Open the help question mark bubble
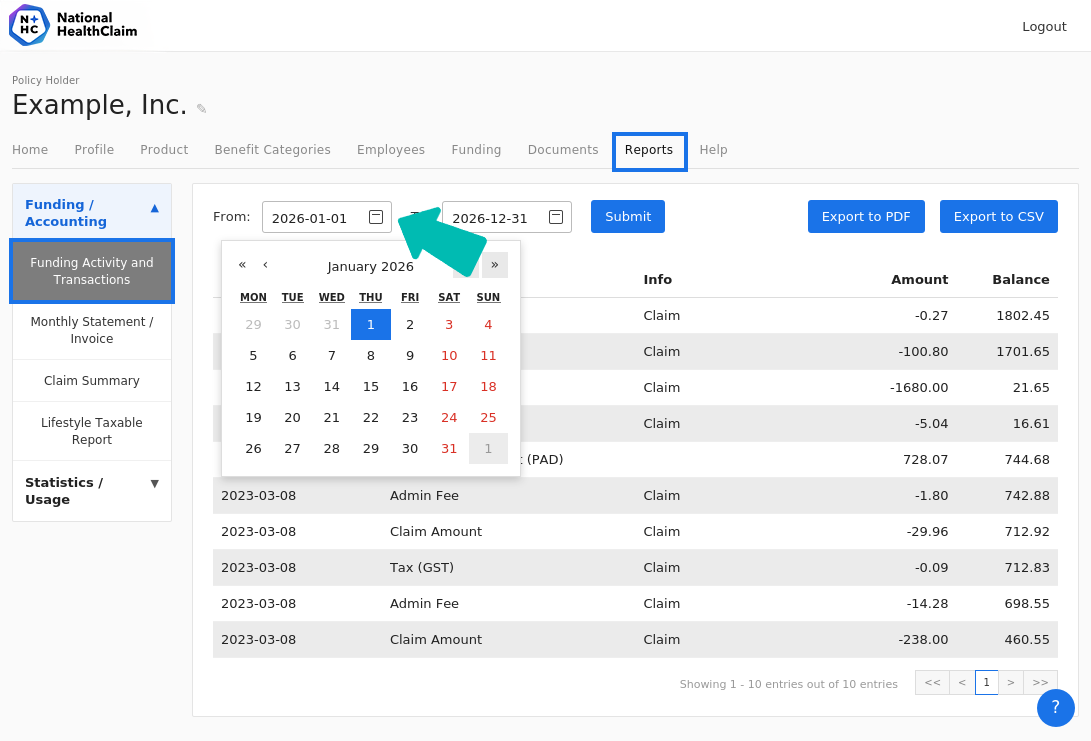 coord(1055,708)
